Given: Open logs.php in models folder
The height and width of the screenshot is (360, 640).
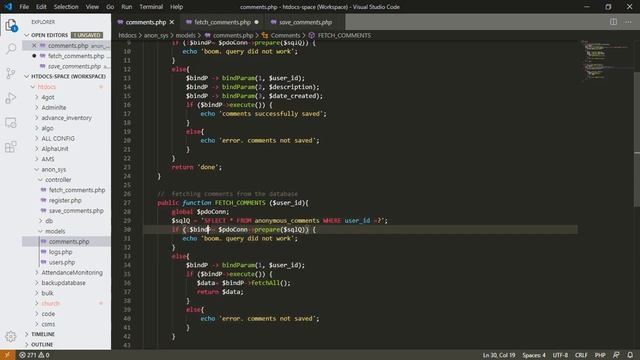Looking at the screenshot, I should (60, 252).
